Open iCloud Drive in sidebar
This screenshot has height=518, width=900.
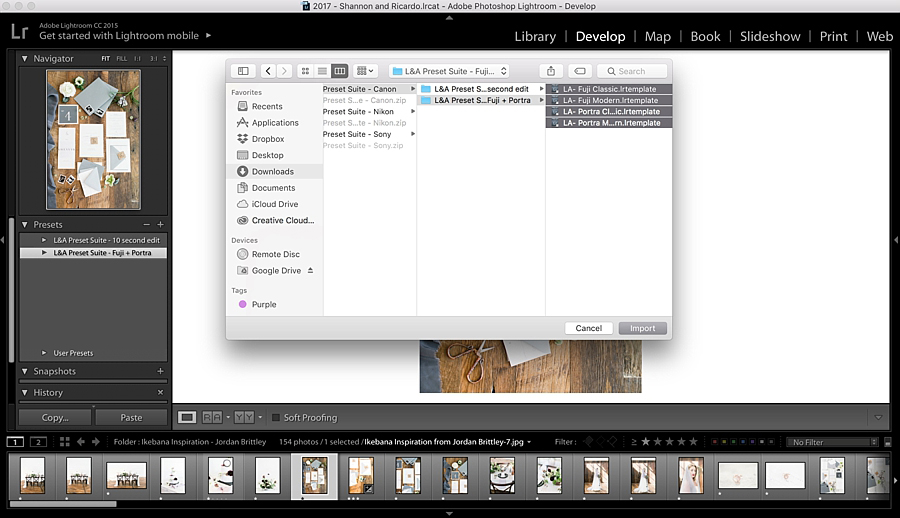[x=275, y=204]
